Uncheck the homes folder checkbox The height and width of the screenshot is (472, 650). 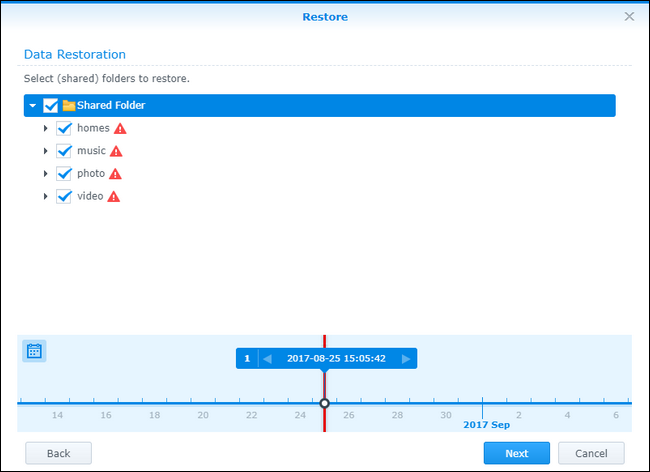[64, 128]
